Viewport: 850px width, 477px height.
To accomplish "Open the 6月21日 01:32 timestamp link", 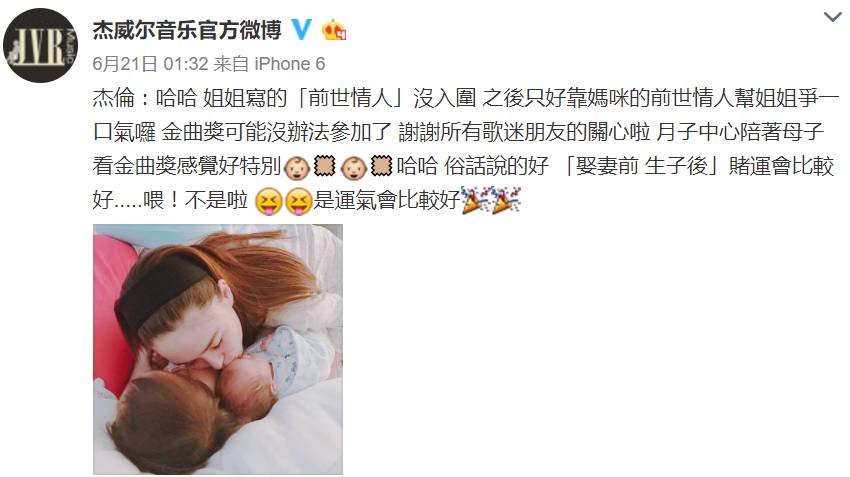I will coord(150,64).
